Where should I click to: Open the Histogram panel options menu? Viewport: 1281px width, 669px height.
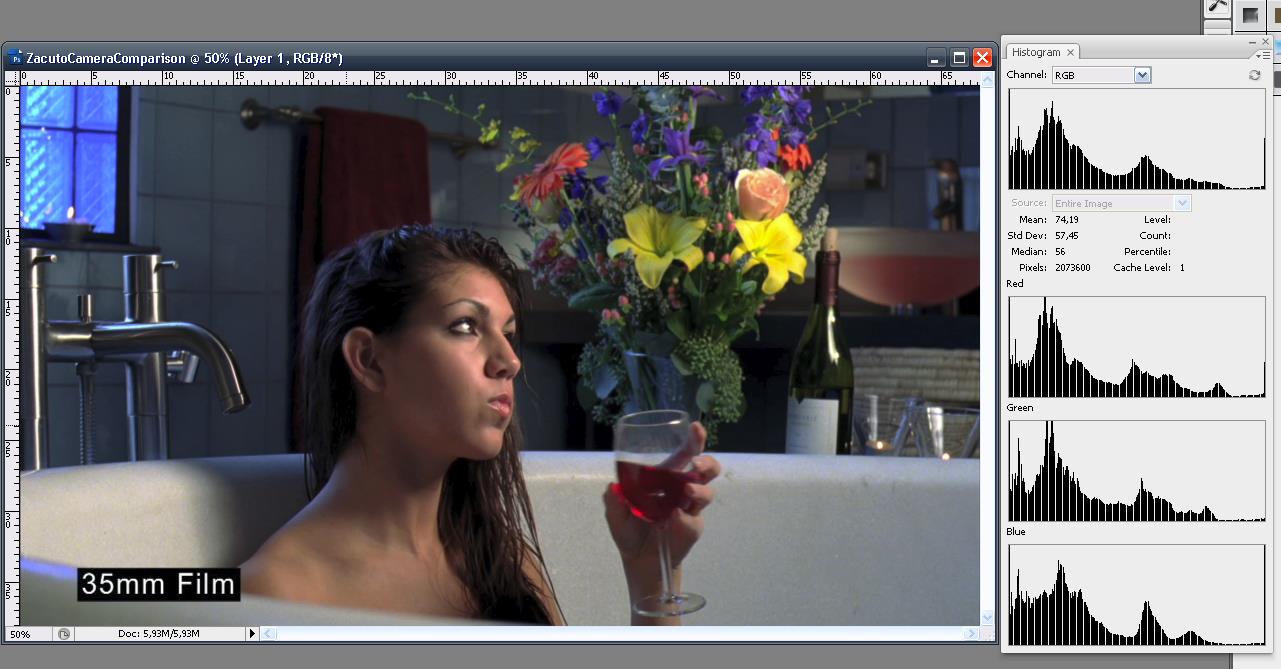[x=1263, y=55]
